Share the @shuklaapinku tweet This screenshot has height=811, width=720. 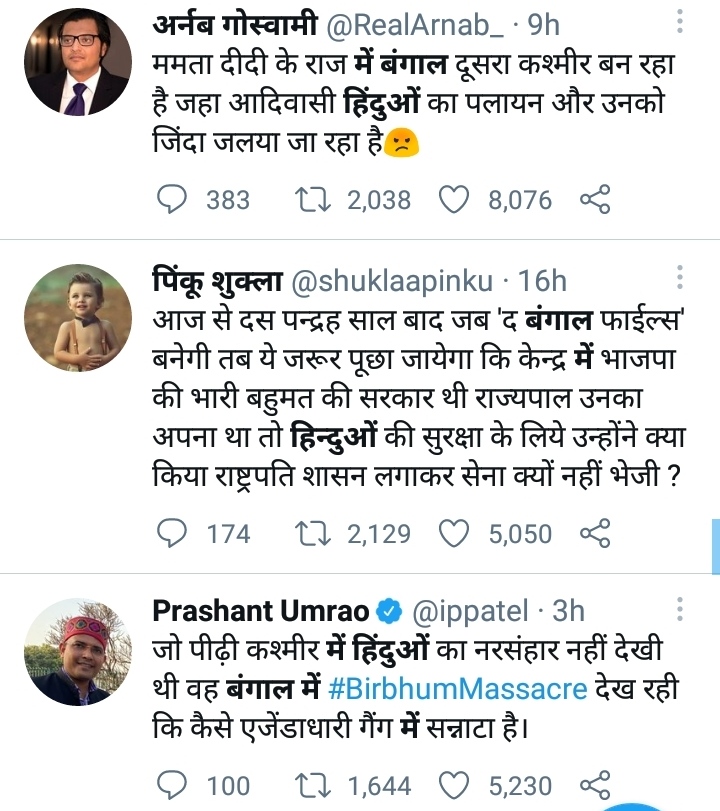tap(595, 533)
